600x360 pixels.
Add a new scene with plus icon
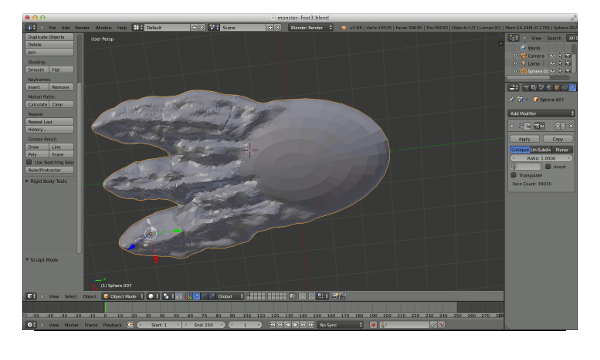click(270, 28)
